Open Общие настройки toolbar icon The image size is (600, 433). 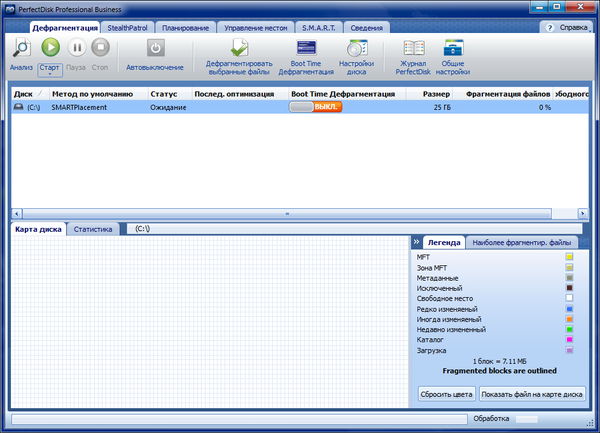click(x=453, y=49)
